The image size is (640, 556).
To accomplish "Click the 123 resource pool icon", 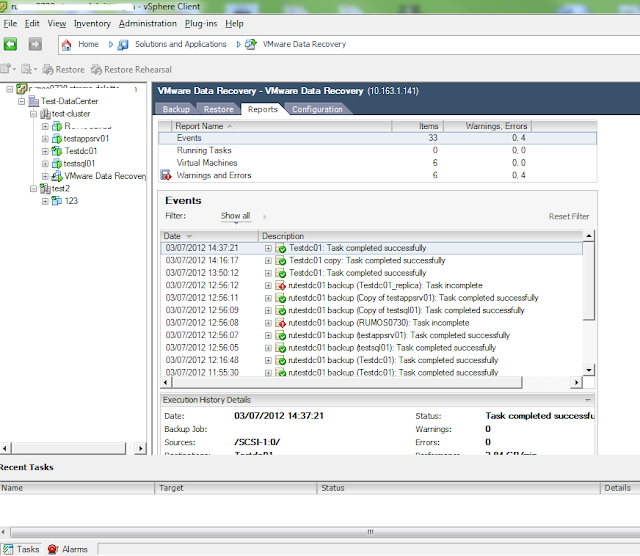I will [x=57, y=201].
